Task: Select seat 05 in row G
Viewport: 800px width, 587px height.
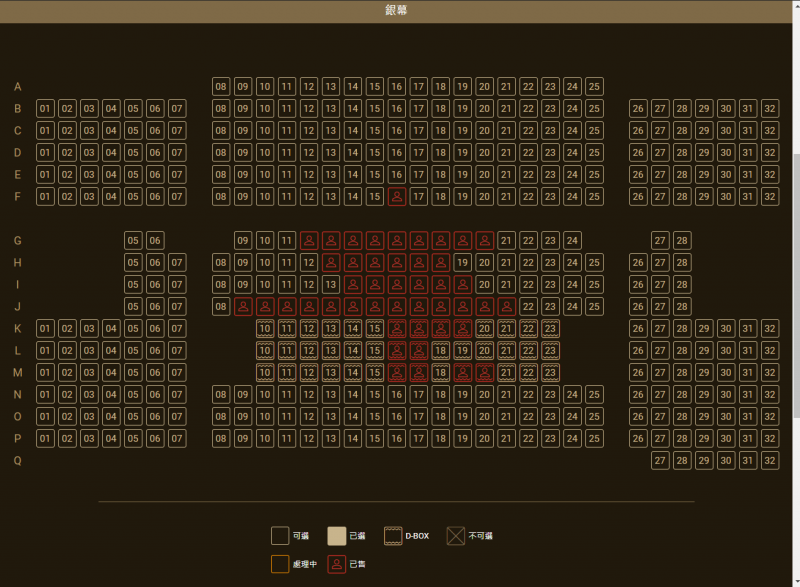Action: click(133, 241)
